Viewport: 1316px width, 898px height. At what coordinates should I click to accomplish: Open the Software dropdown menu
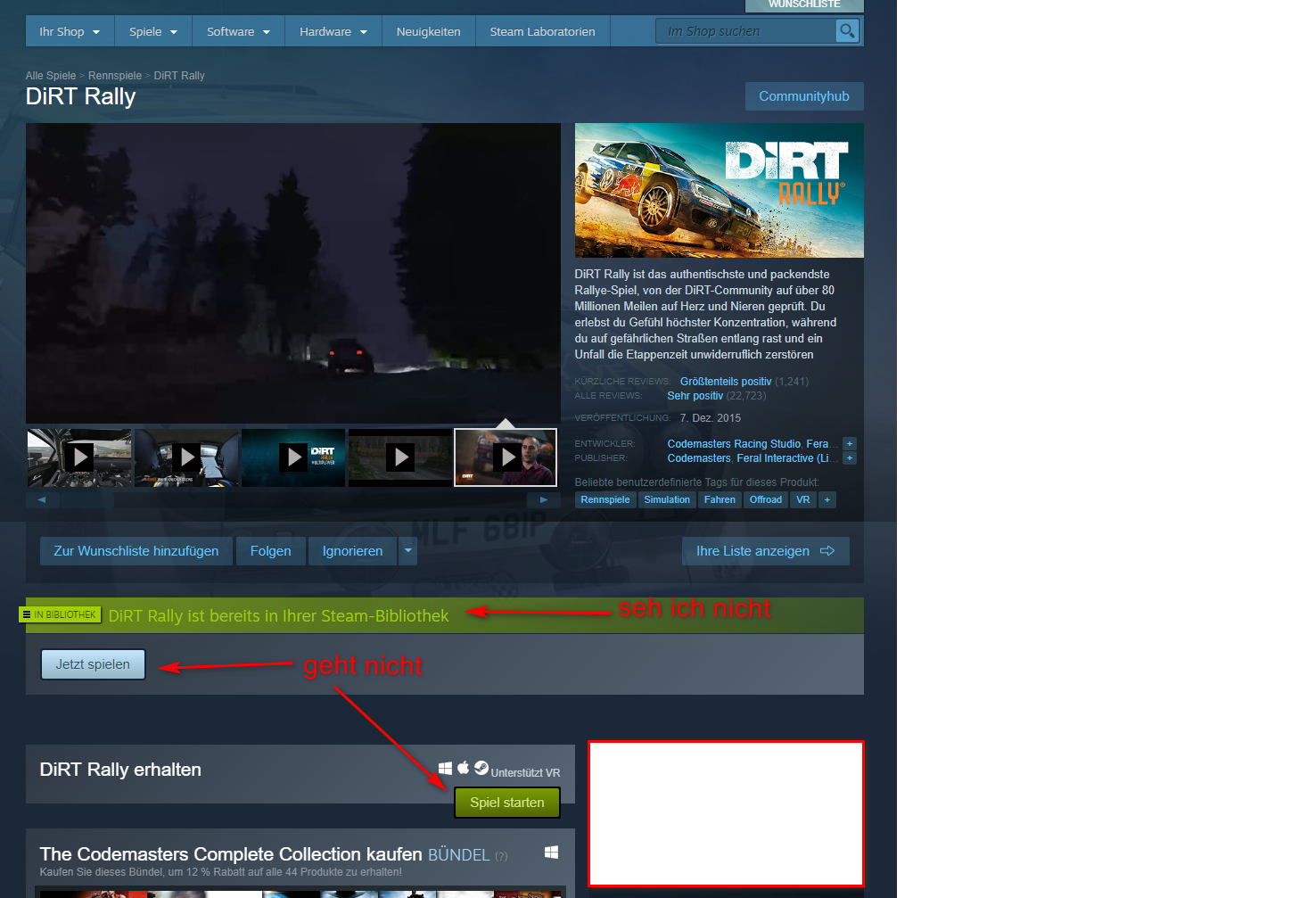coord(238,31)
